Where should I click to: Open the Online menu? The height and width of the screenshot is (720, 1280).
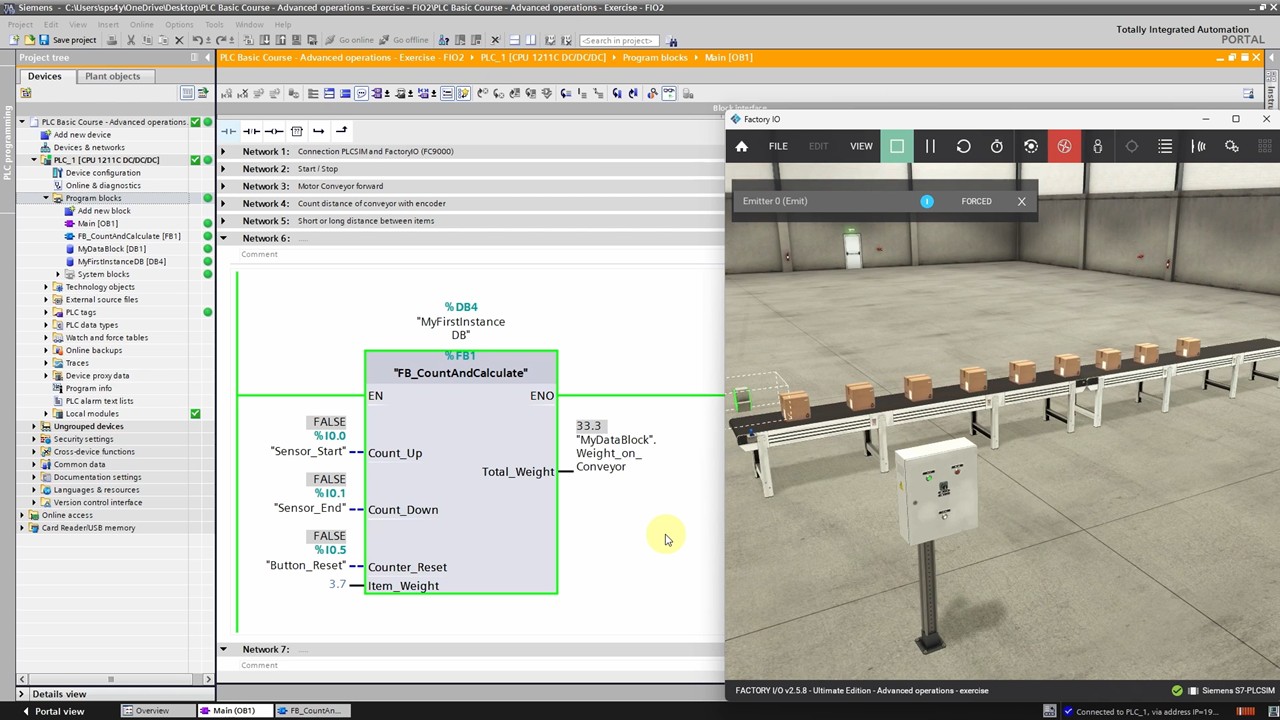141,24
